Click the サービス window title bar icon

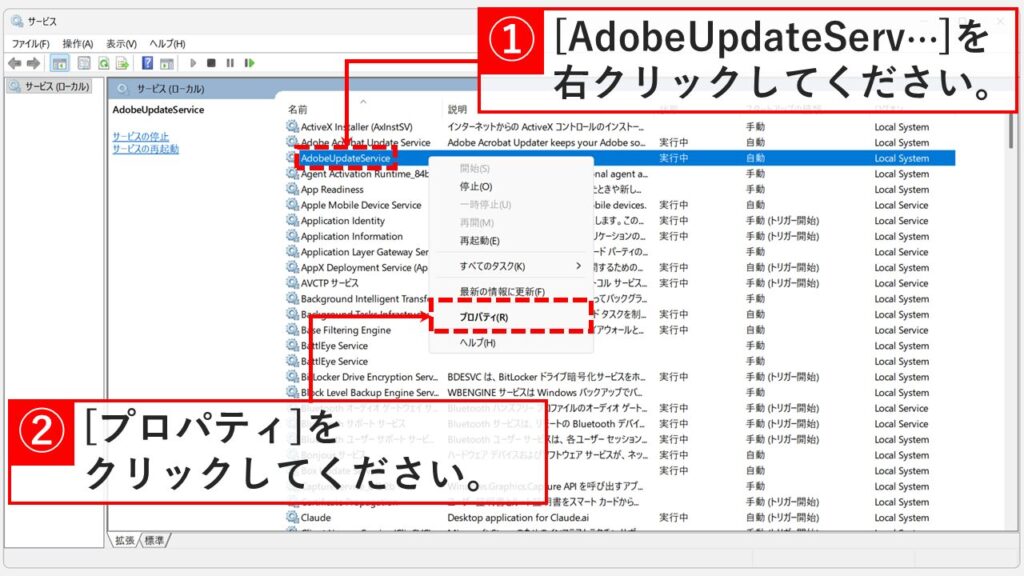[17, 22]
